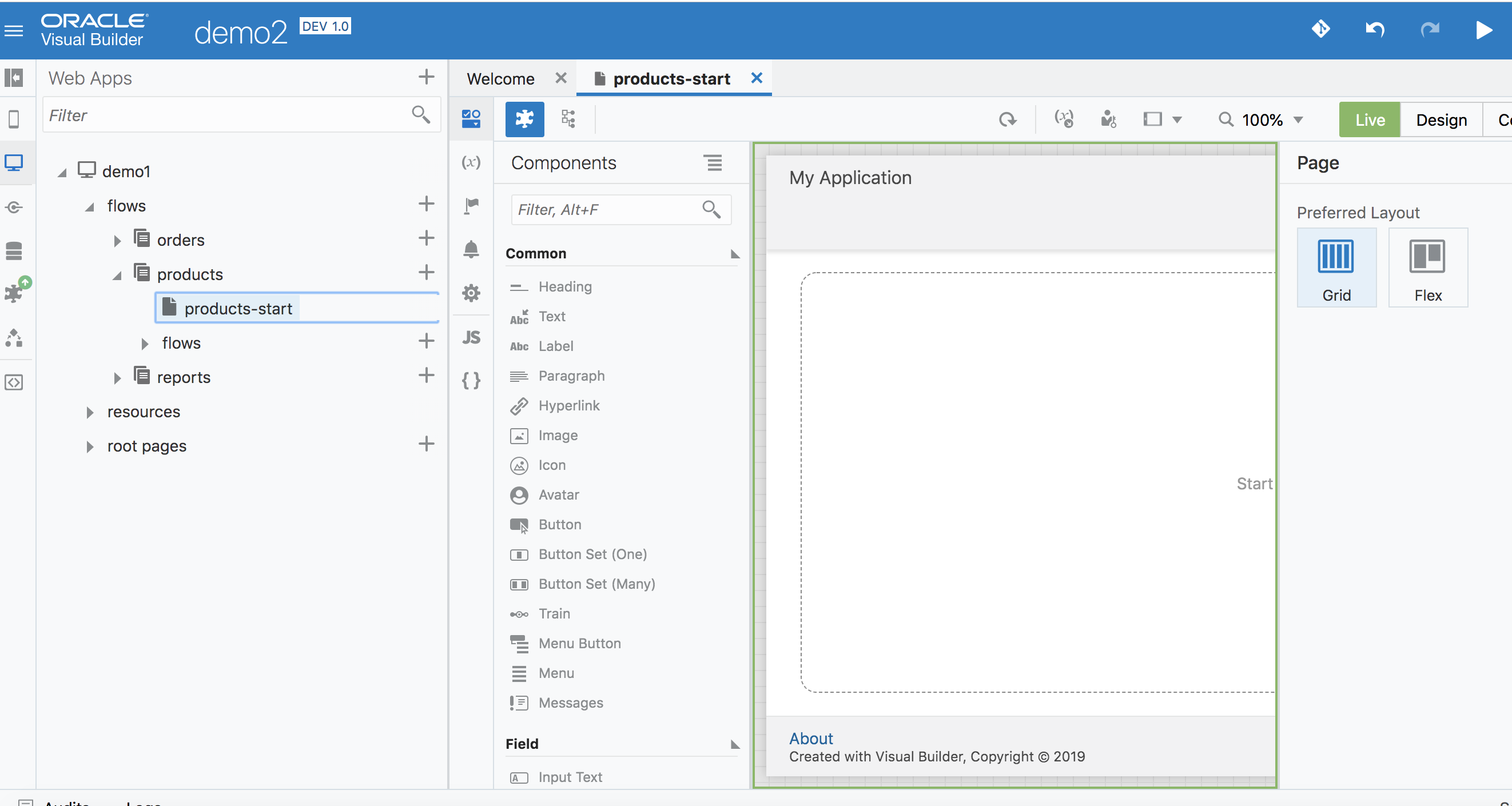Pick the Heading component
The image size is (1512, 806).
[x=564, y=287]
